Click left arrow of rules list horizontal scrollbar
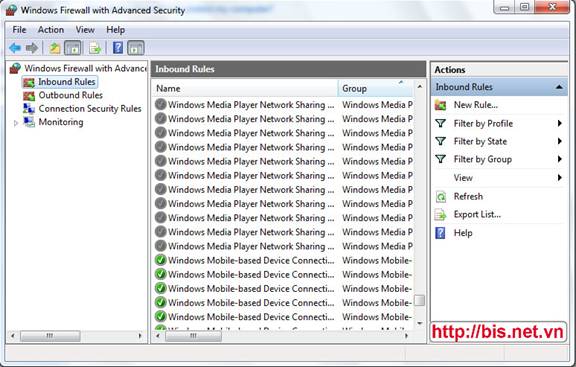The width and height of the screenshot is (576, 367). point(158,336)
